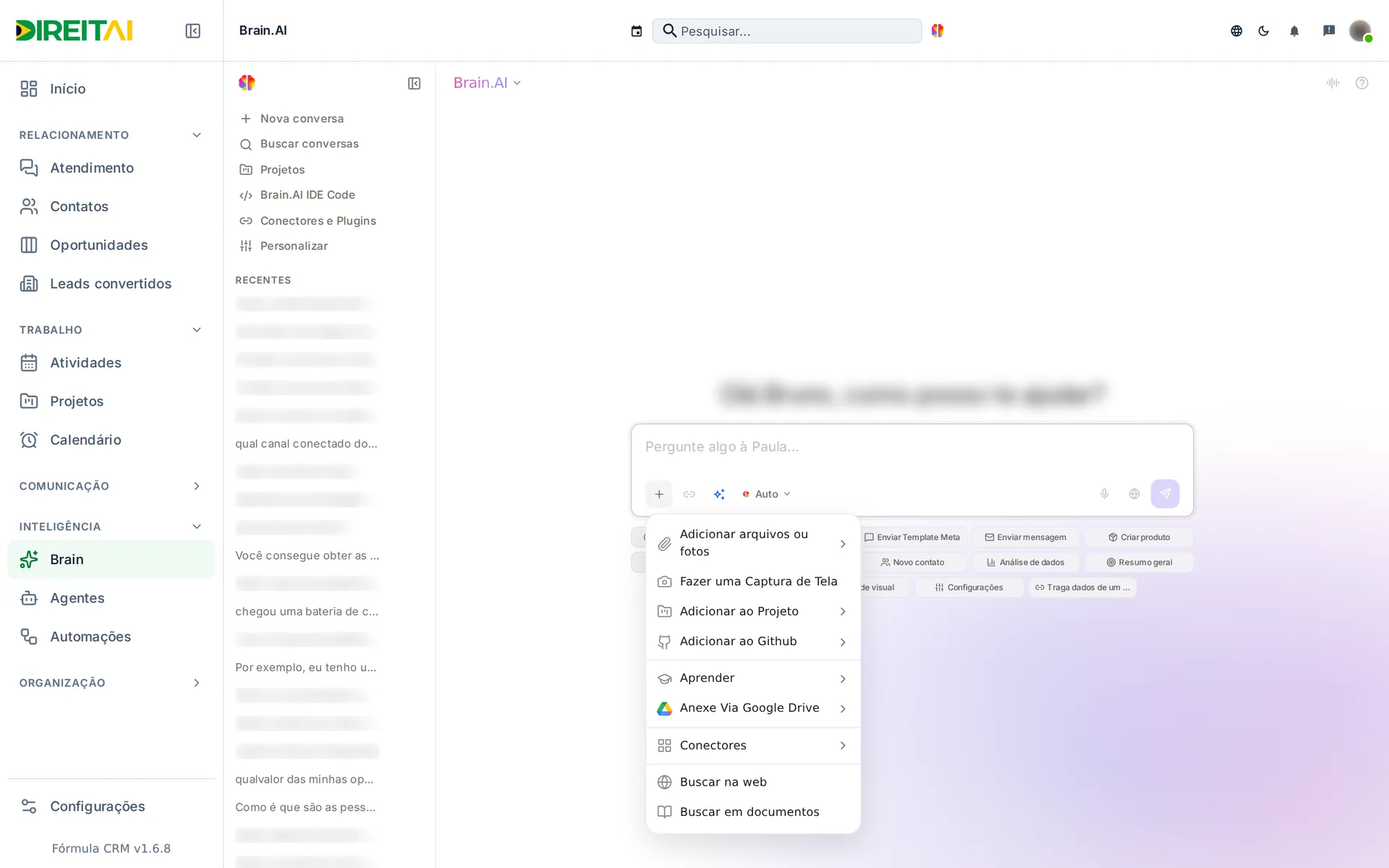The width and height of the screenshot is (1389, 868).
Task: Open the language globe icon in header
Action: click(x=1236, y=30)
